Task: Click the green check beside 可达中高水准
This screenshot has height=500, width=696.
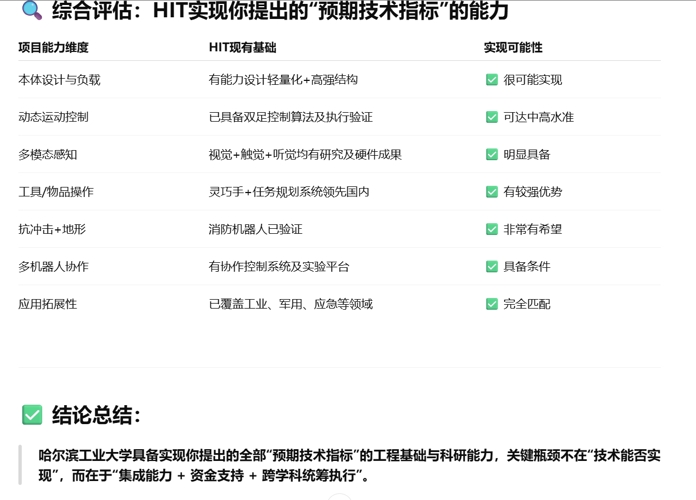Action: 492,117
